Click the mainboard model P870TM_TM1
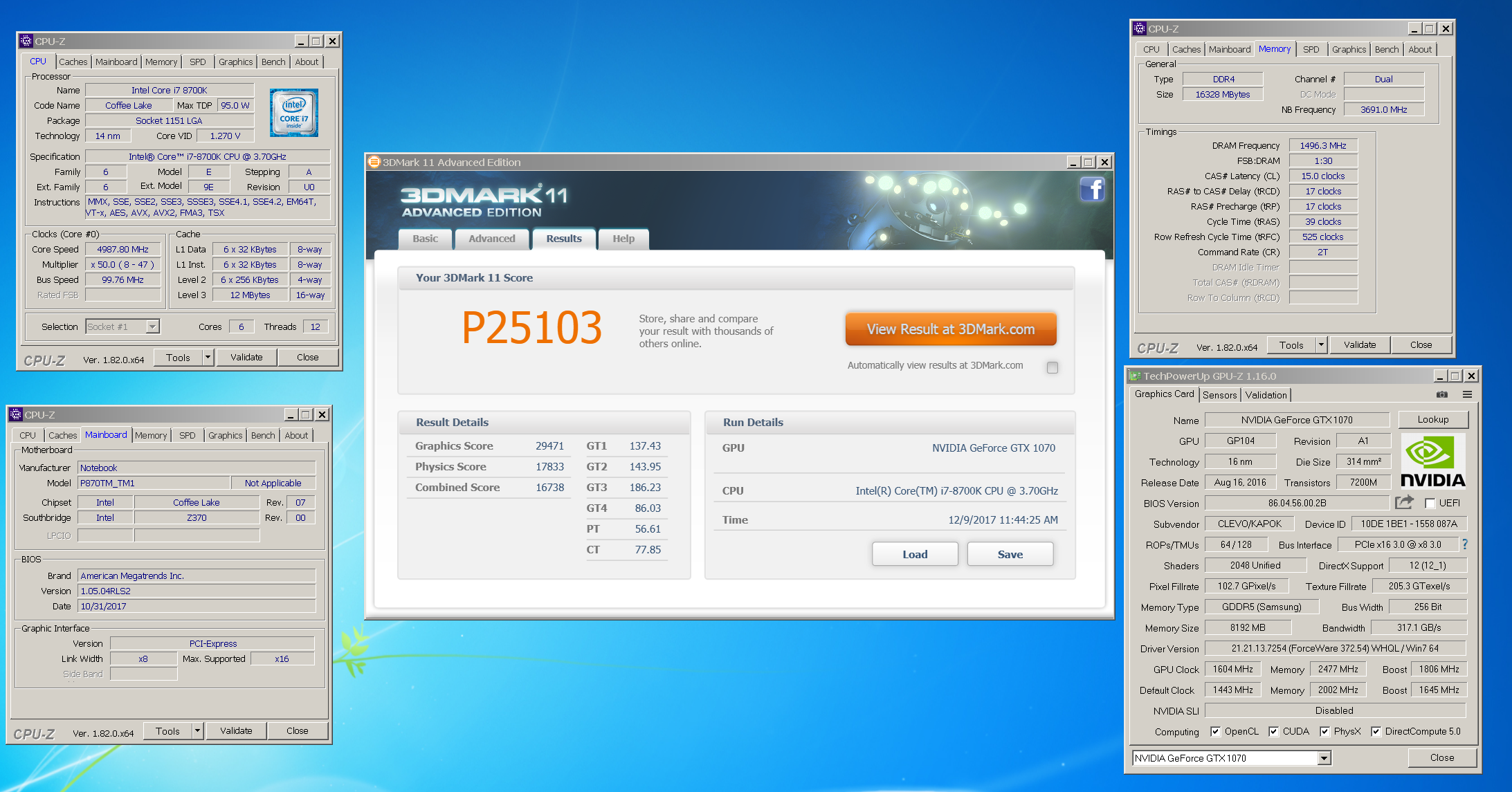Image resolution: width=1512 pixels, height=792 pixels. (x=154, y=483)
